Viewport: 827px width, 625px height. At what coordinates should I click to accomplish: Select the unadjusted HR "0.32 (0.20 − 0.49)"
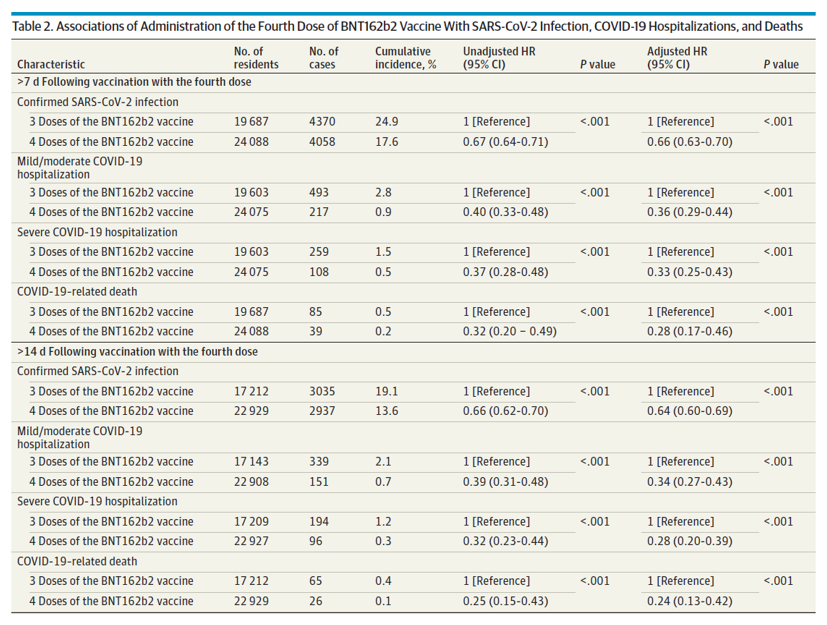(510, 332)
